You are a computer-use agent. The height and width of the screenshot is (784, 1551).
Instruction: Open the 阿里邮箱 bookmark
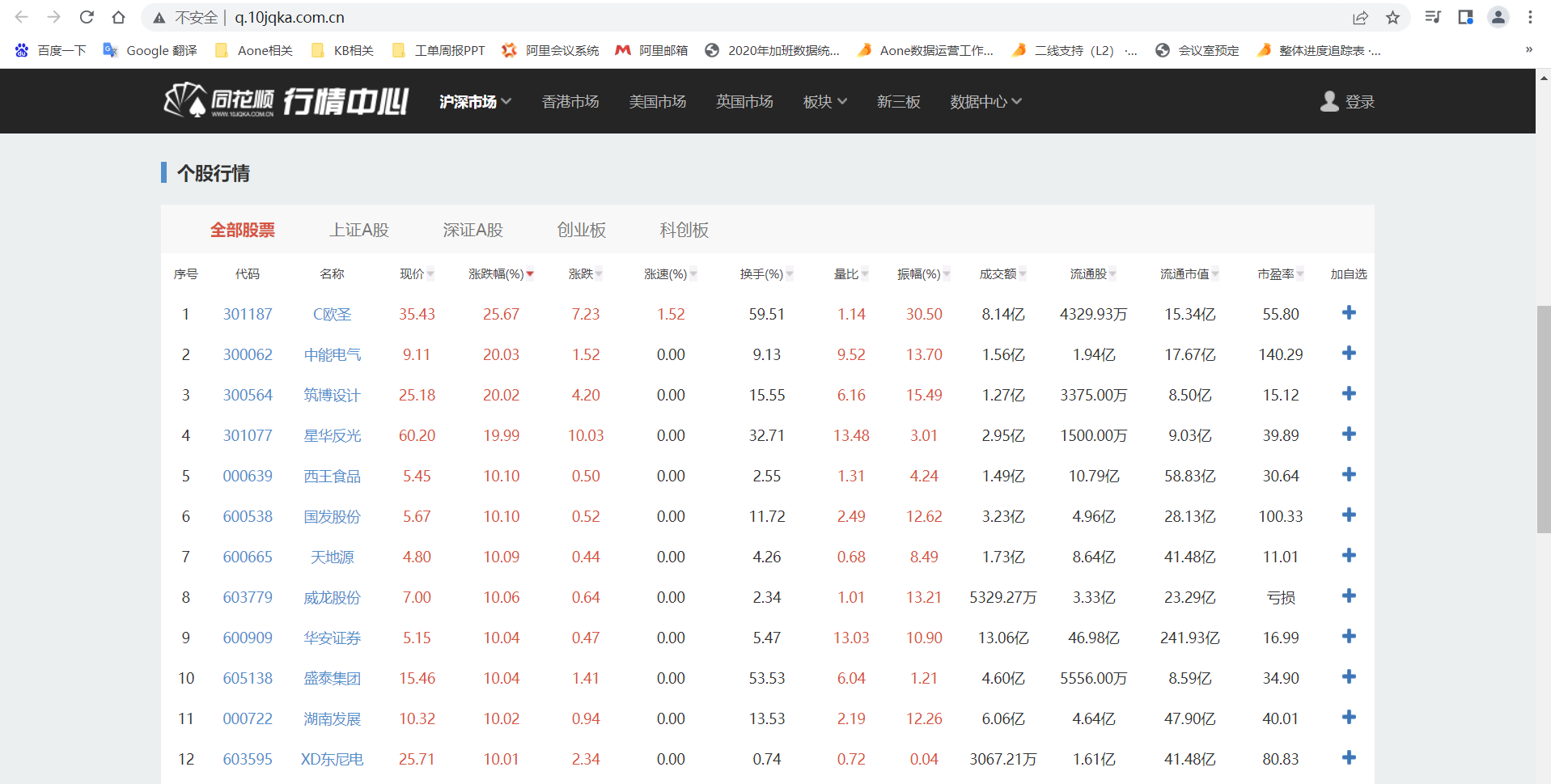point(651,50)
